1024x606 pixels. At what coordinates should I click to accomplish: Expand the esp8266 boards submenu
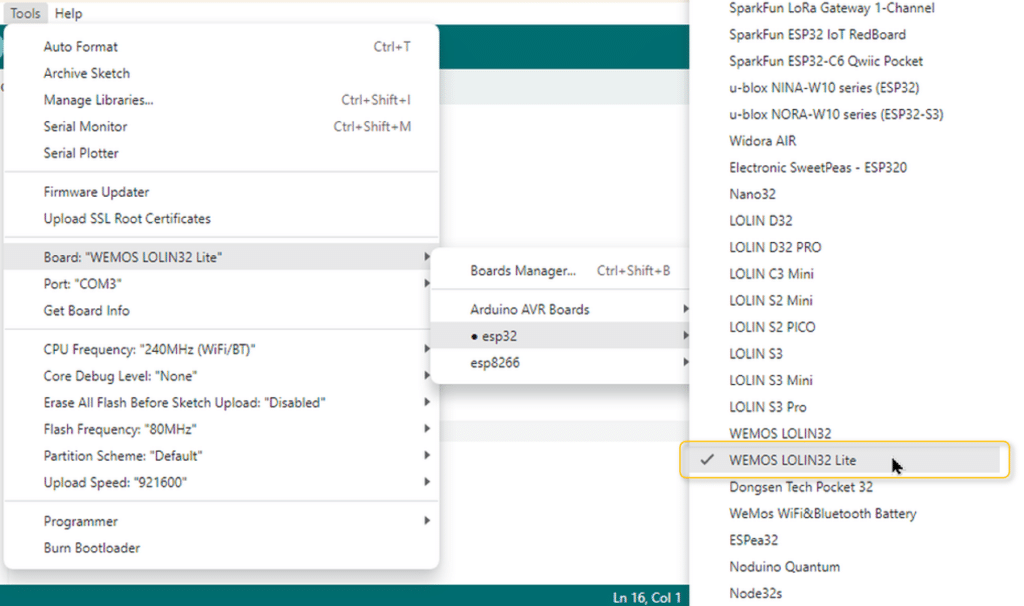(x=560, y=362)
